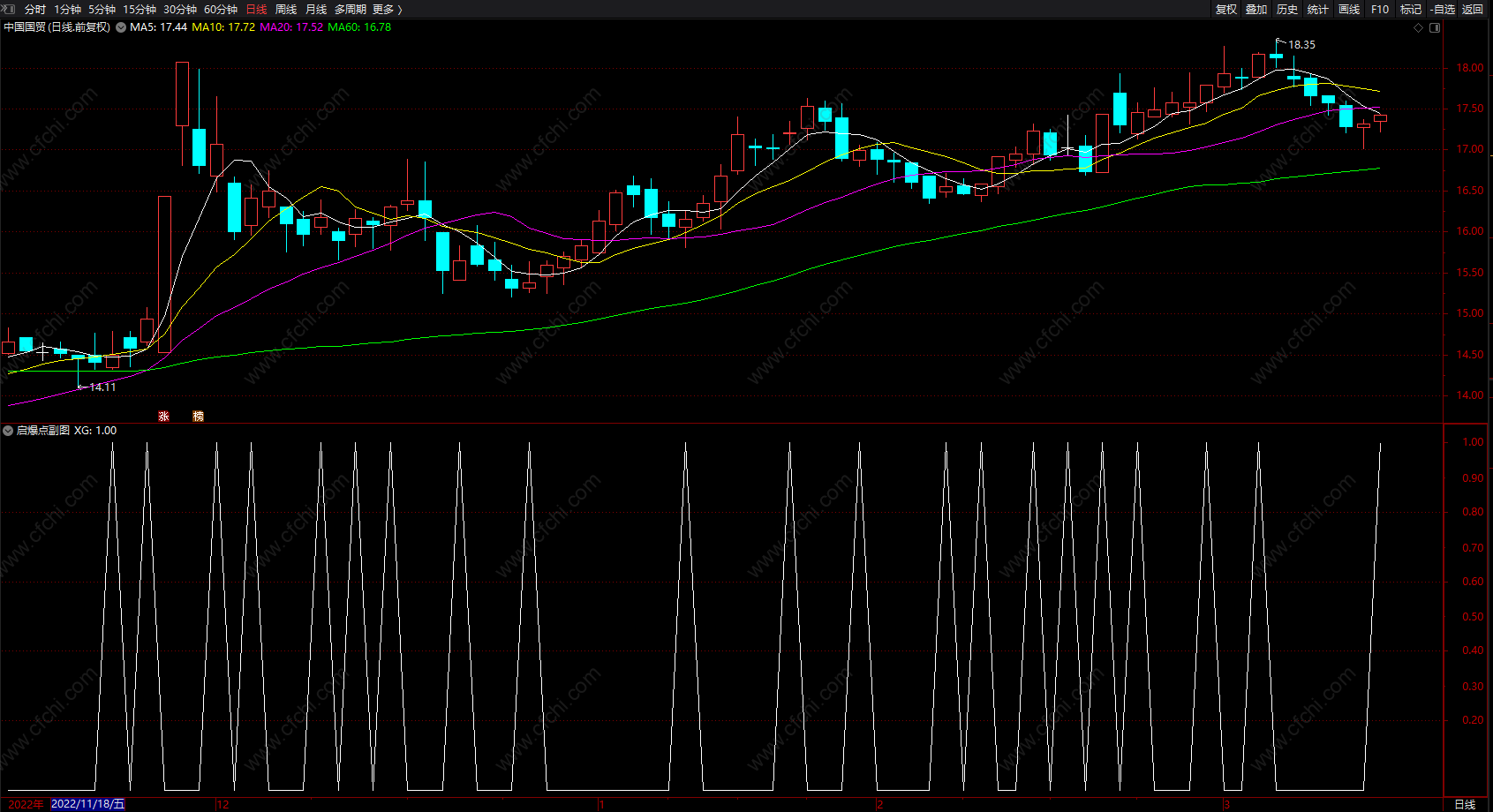This screenshot has height=812, width=1493.
Task: Click the 18.00 price axis label
Action: pyautogui.click(x=1470, y=68)
